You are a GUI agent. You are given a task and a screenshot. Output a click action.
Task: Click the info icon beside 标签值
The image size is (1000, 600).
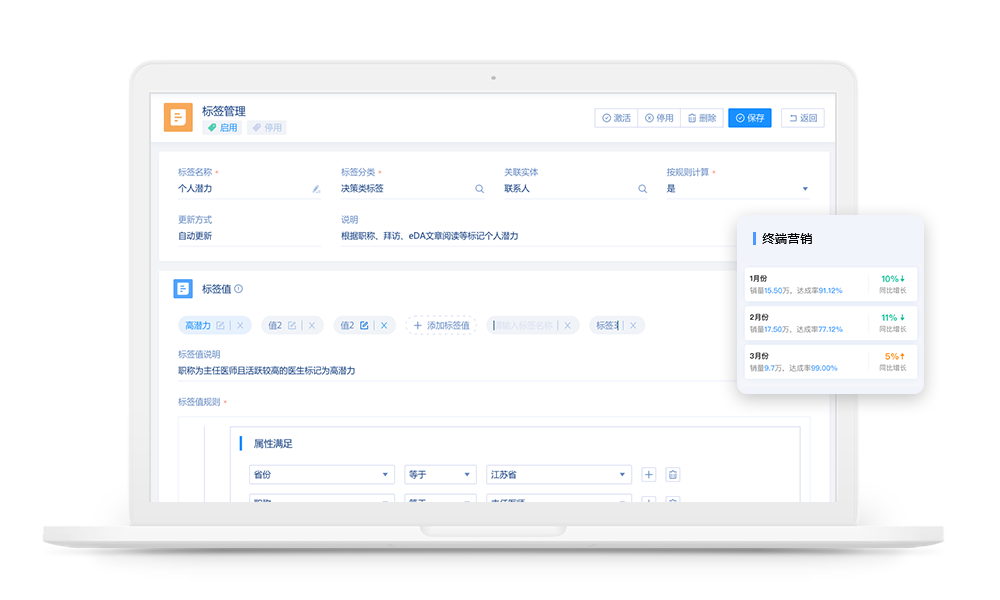tap(238, 289)
